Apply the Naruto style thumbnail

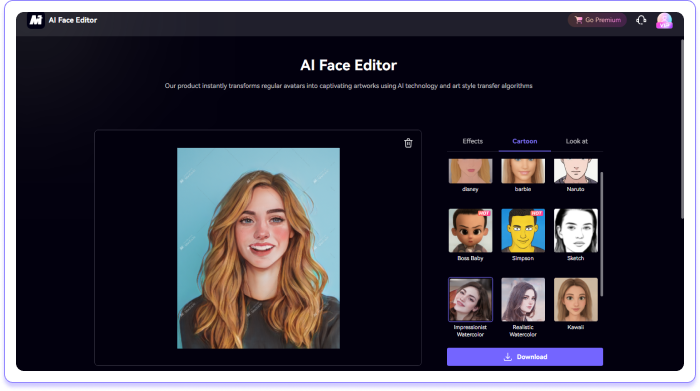pos(575,171)
